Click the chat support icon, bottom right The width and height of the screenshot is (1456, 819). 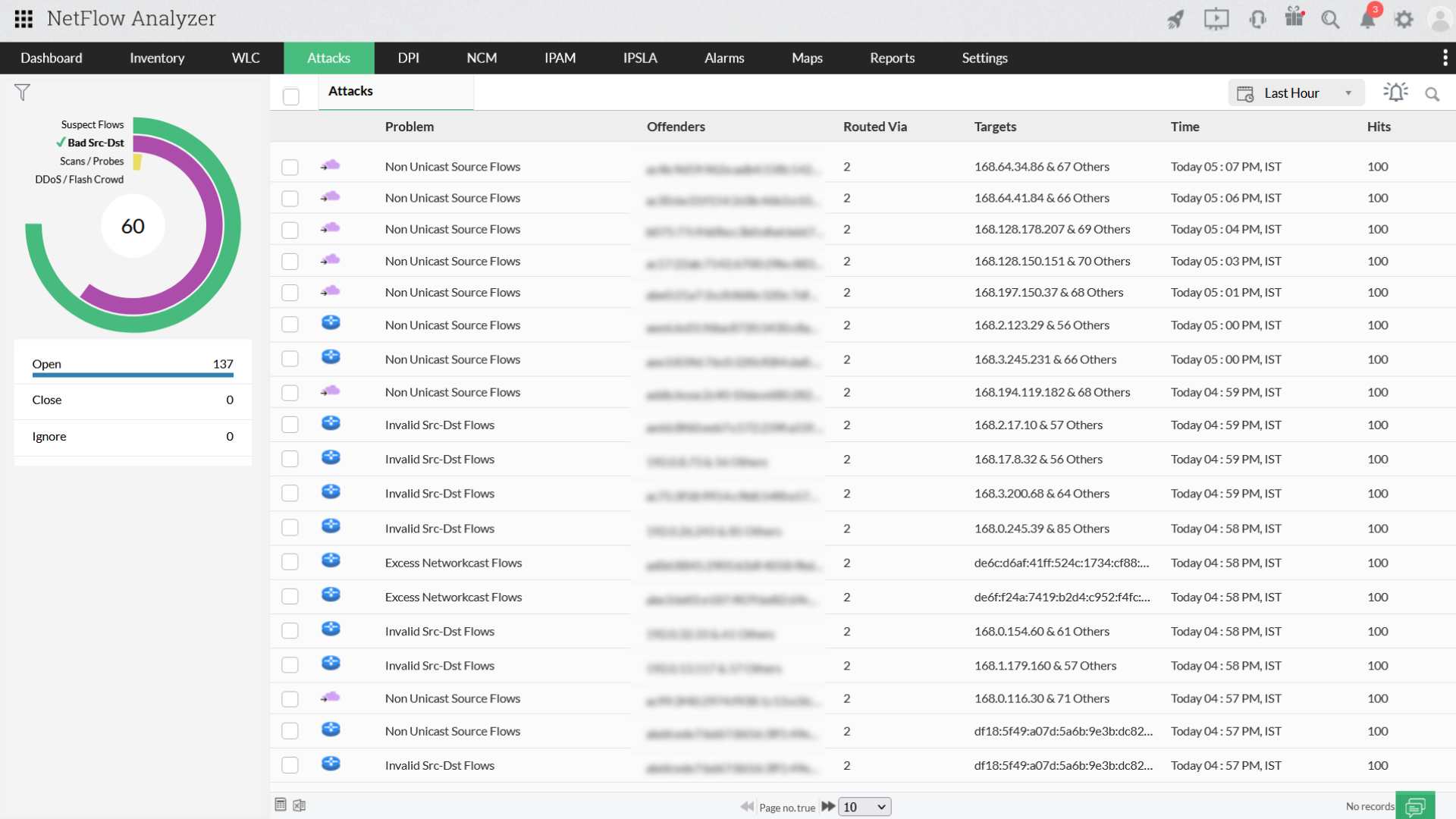click(x=1414, y=806)
